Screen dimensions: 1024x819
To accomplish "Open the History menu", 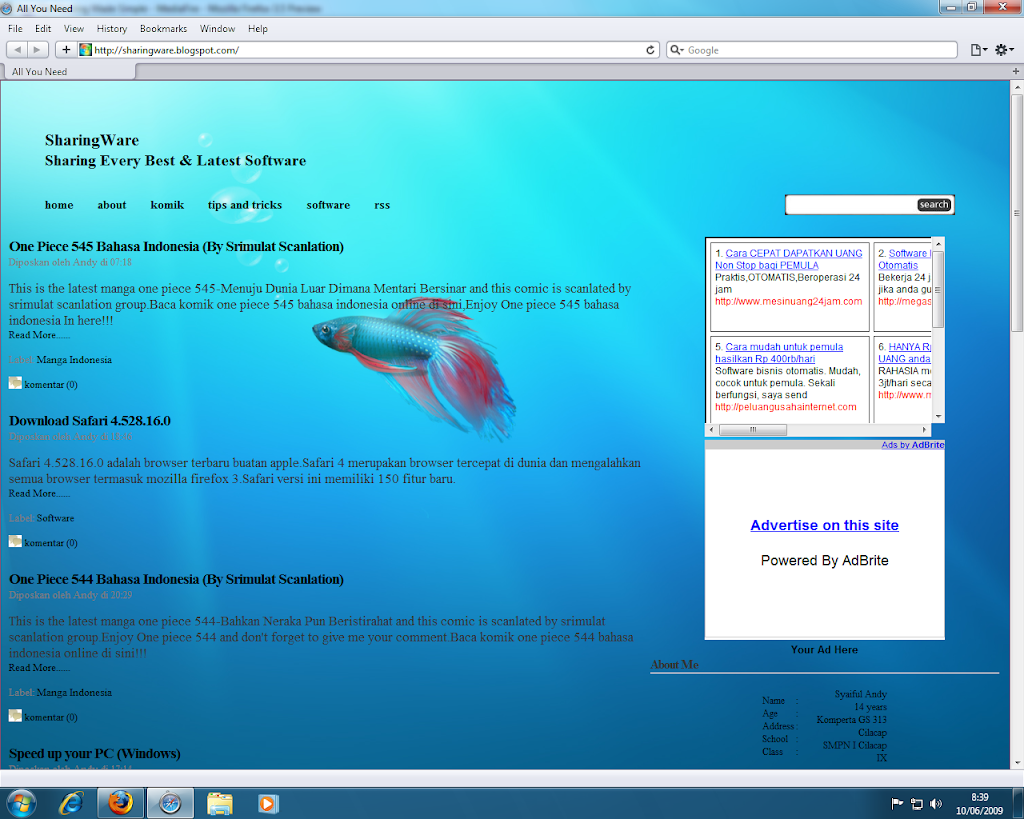I will 112,29.
